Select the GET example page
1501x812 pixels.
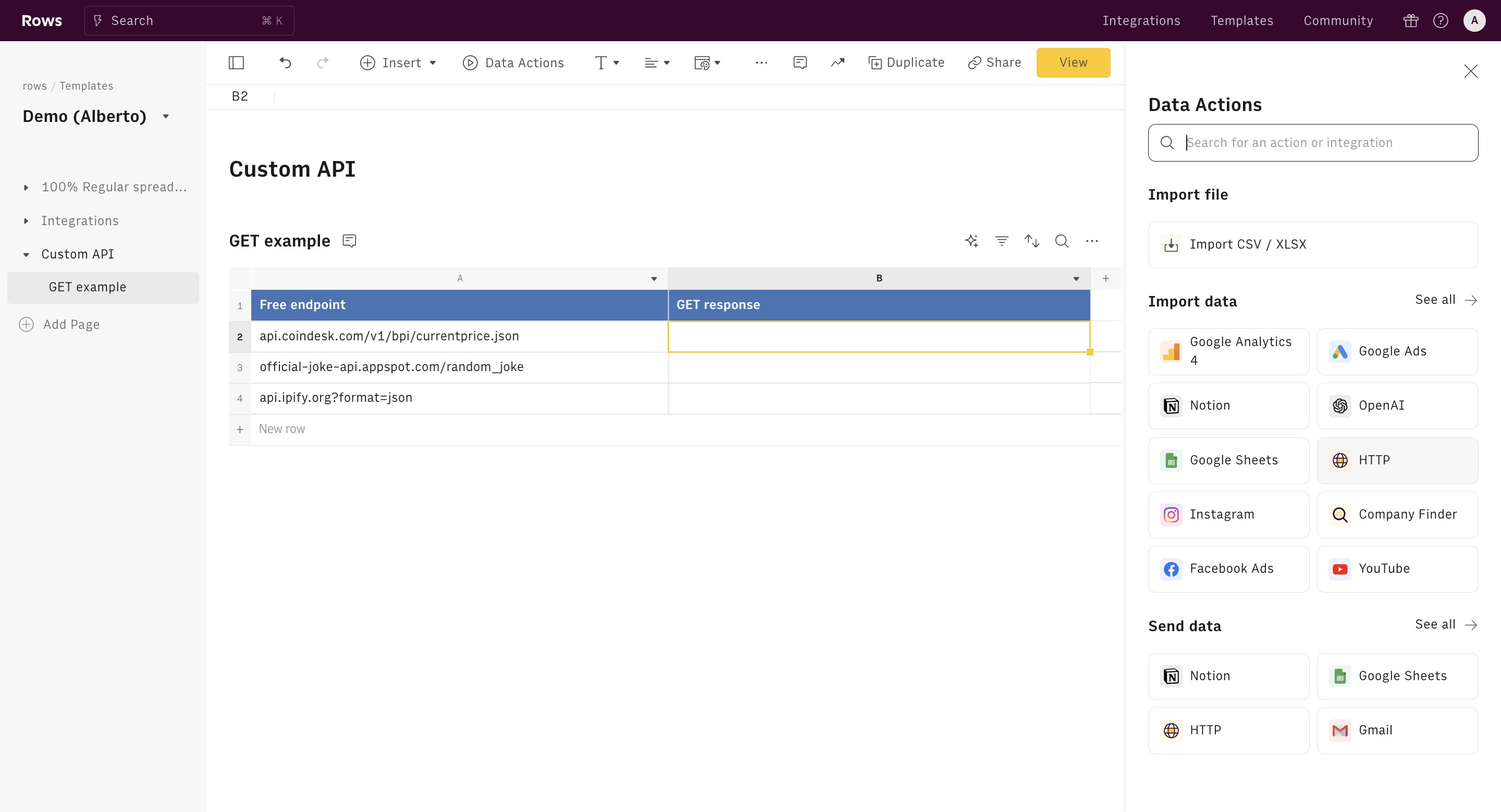[x=88, y=287]
